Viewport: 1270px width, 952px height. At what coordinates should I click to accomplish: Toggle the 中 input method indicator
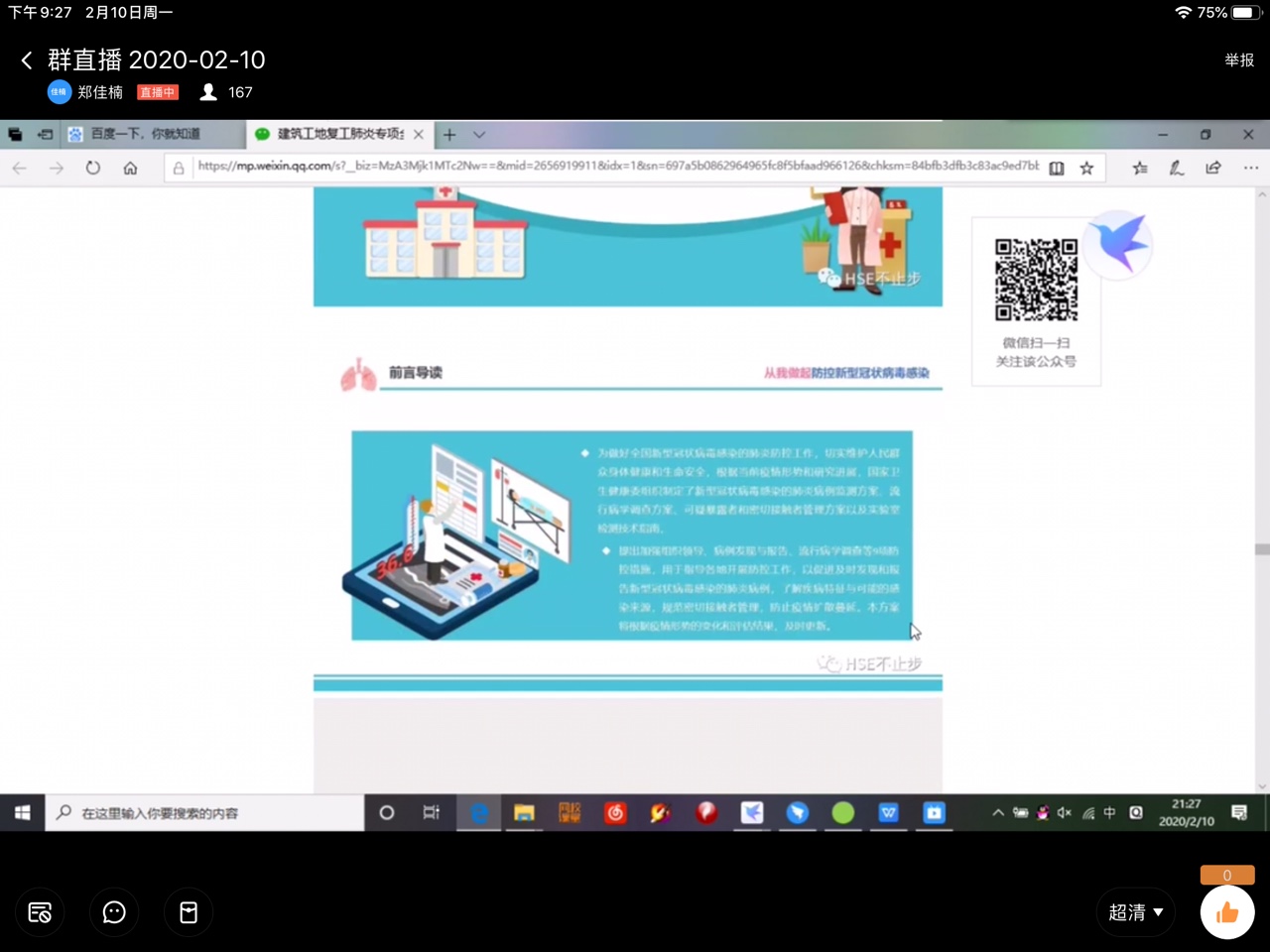click(1109, 813)
